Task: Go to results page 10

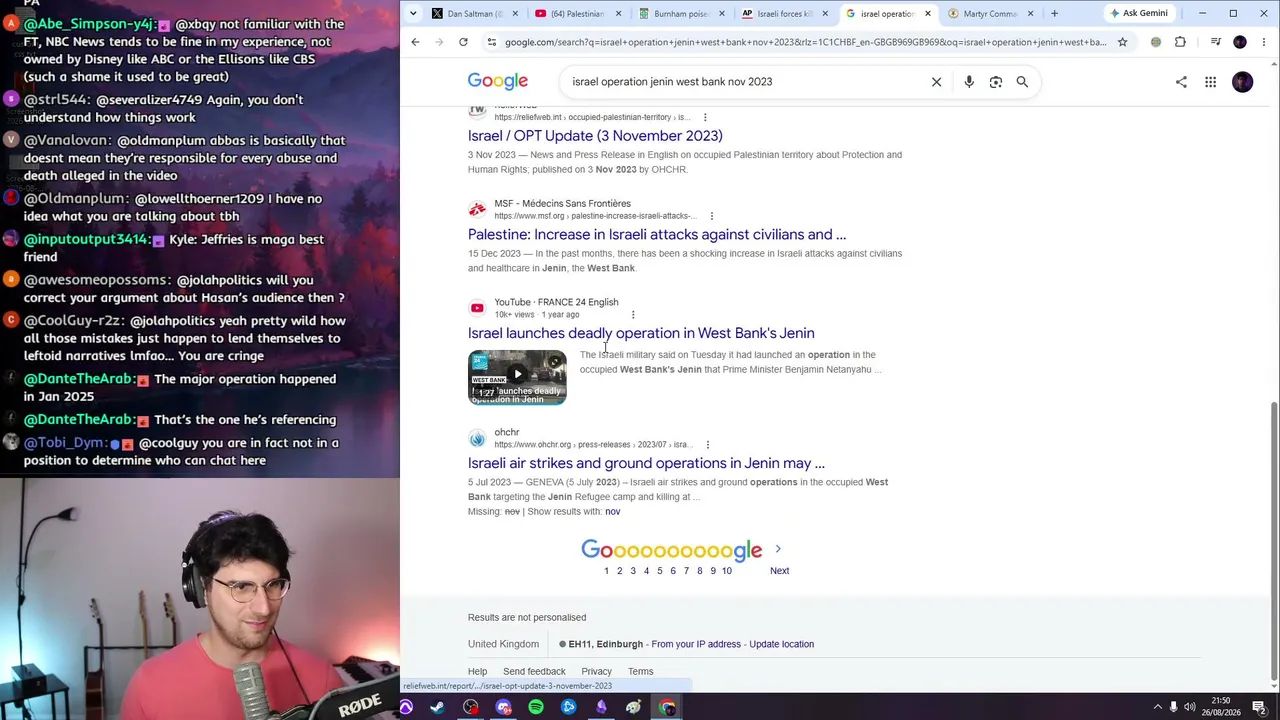Action: 726,571
